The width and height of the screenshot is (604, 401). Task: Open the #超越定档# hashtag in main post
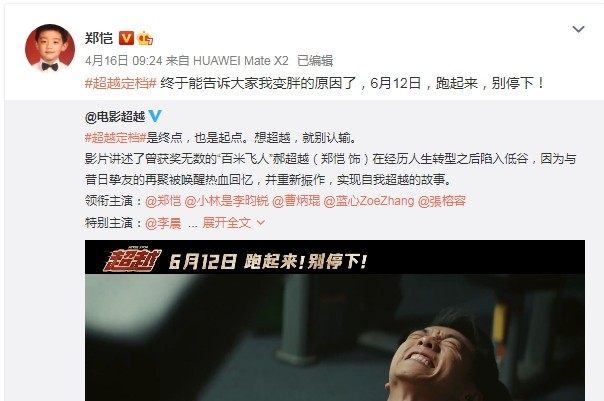[121, 83]
